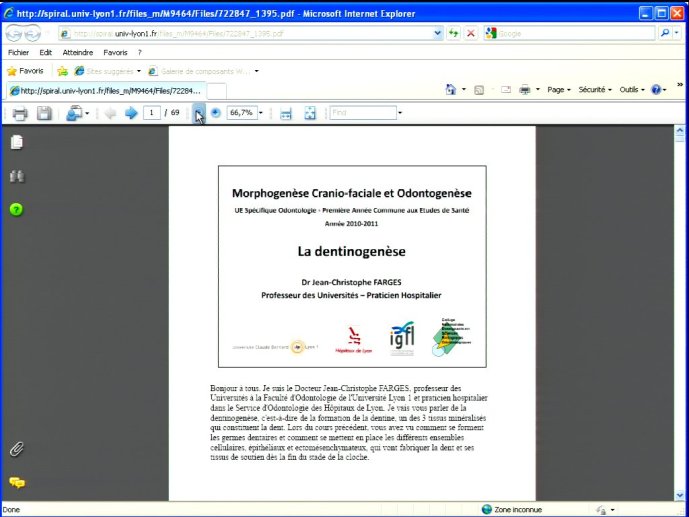Click the RSS feeds icon
Viewport: 689px width, 517px height.
click(x=479, y=90)
